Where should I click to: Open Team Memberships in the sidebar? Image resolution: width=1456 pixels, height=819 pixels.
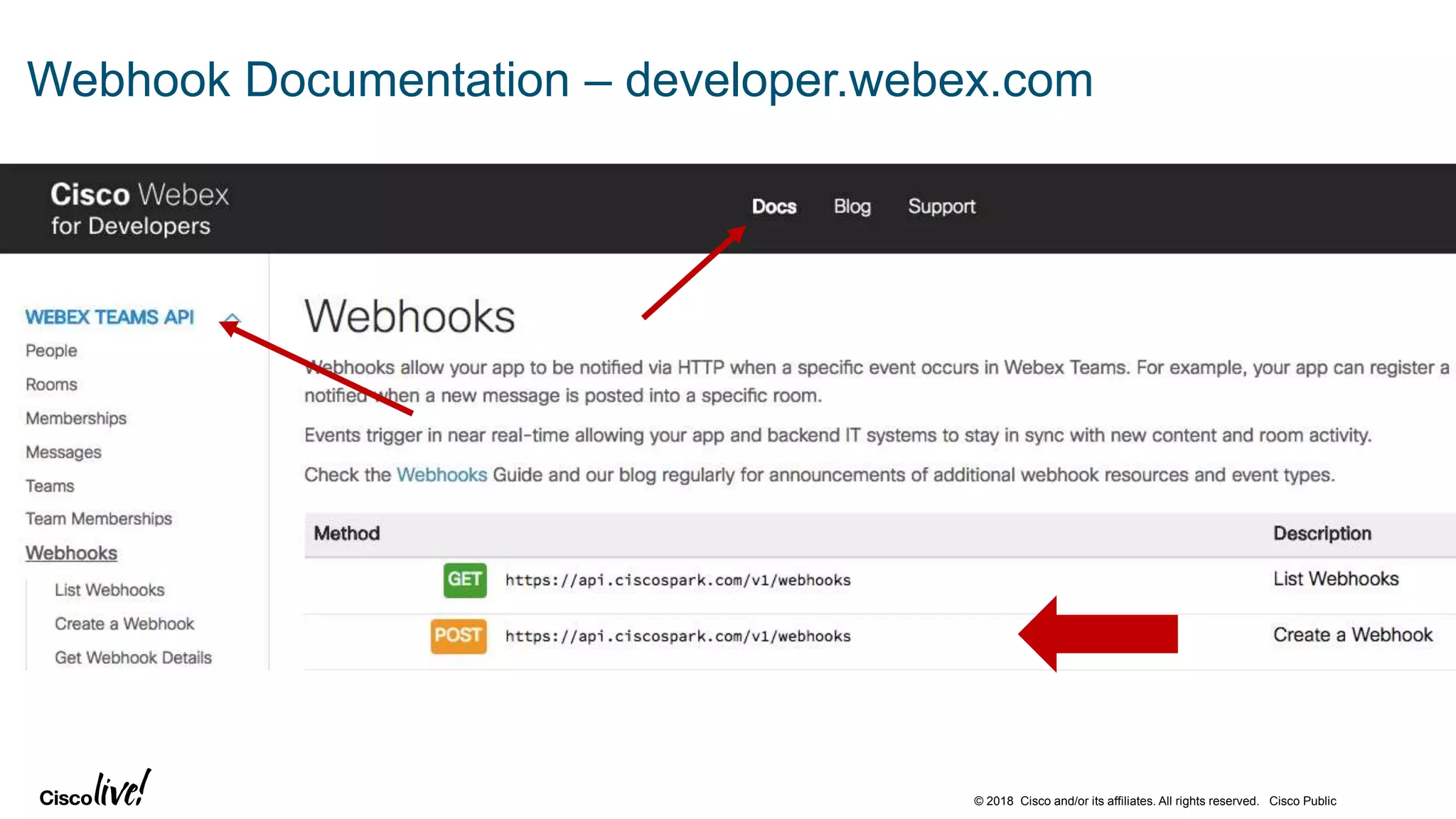pos(99,519)
